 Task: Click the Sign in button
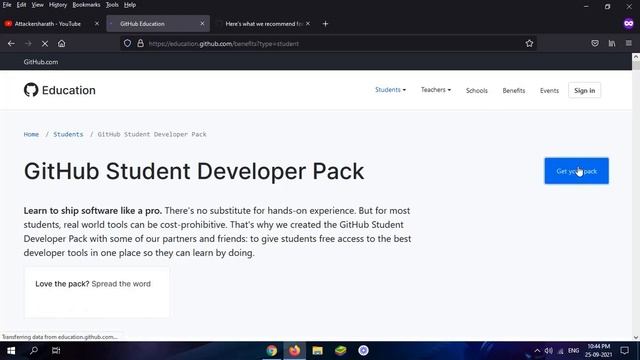584,90
